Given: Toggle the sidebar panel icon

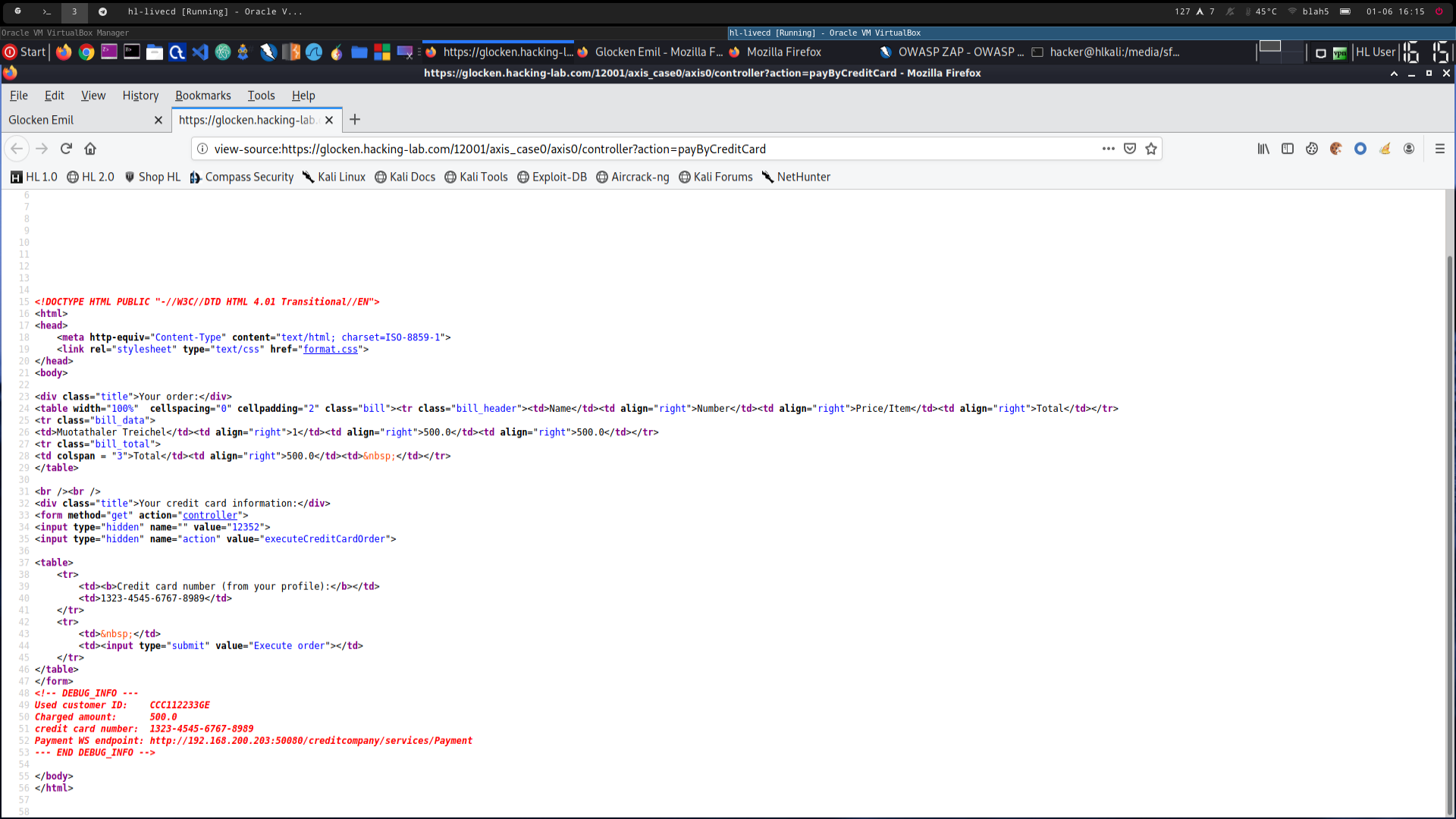Looking at the screenshot, I should 1288,149.
